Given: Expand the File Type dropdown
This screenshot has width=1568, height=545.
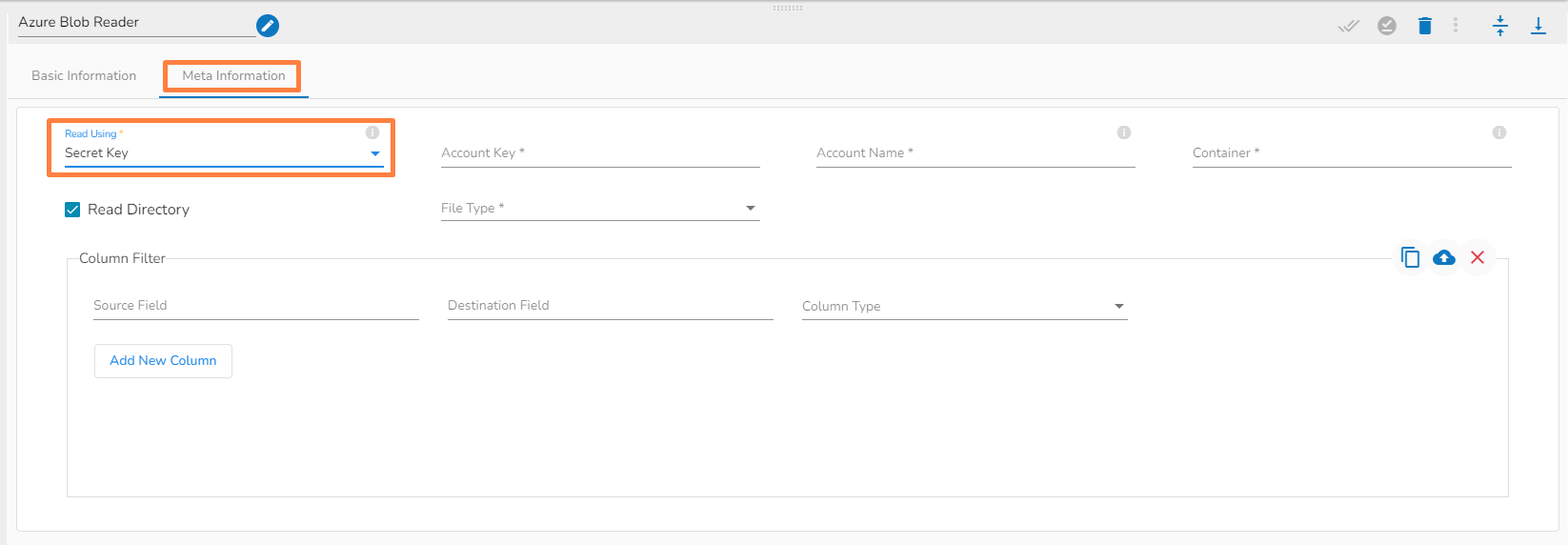Looking at the screenshot, I should tap(600, 209).
